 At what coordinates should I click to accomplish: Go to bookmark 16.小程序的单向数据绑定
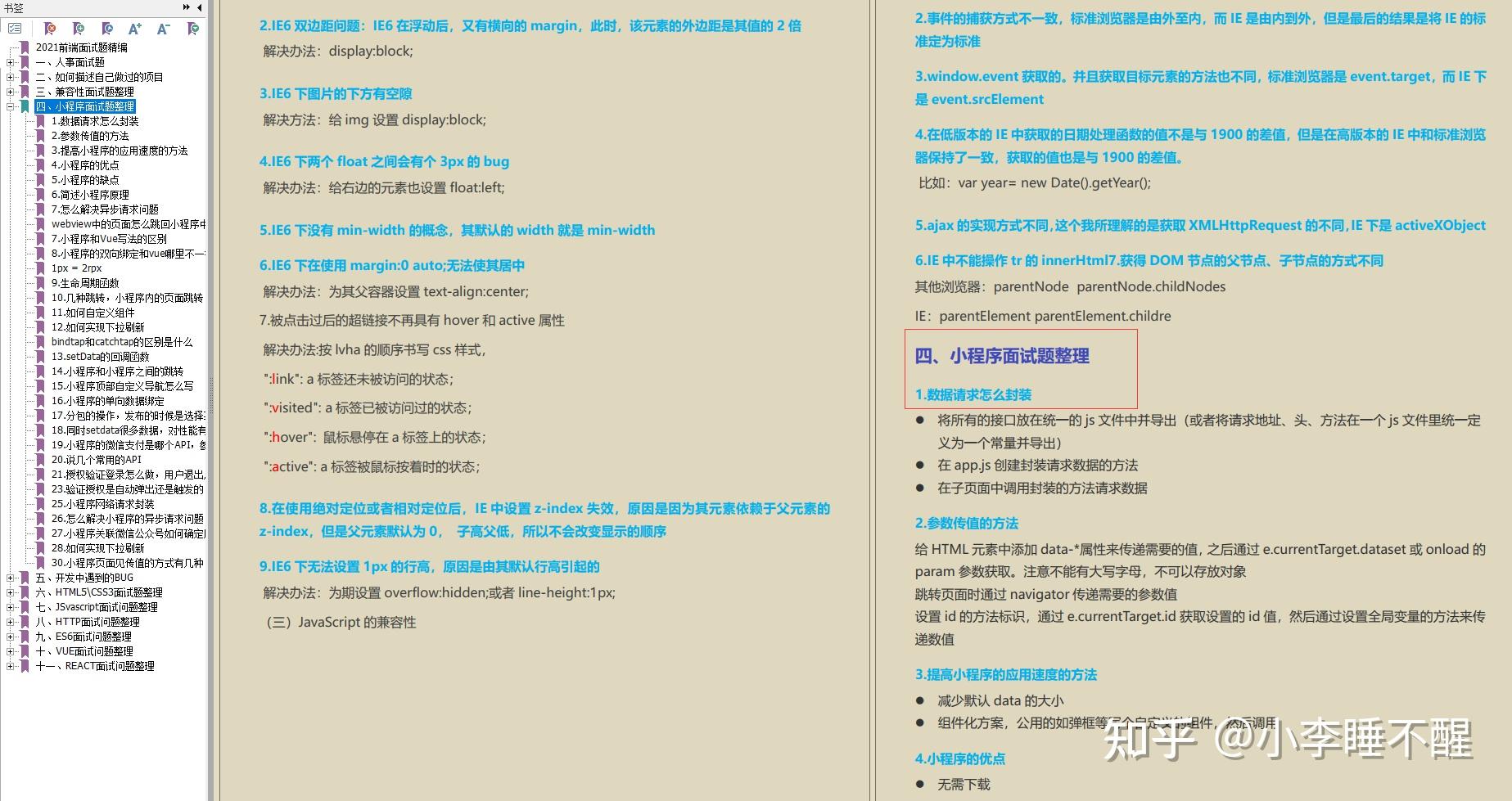107,401
